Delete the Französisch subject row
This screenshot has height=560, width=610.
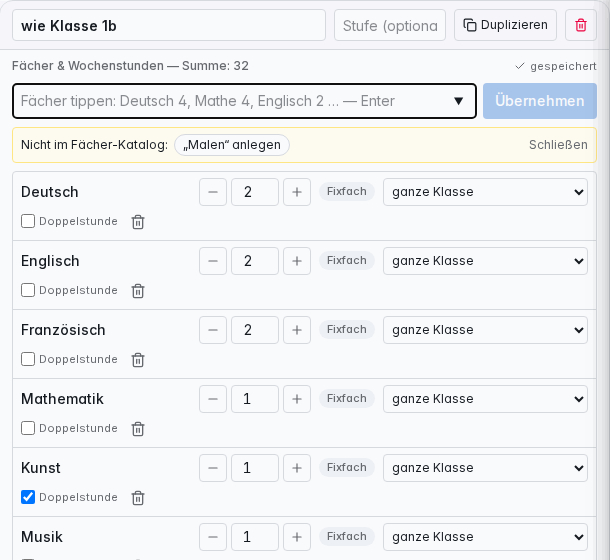point(138,360)
